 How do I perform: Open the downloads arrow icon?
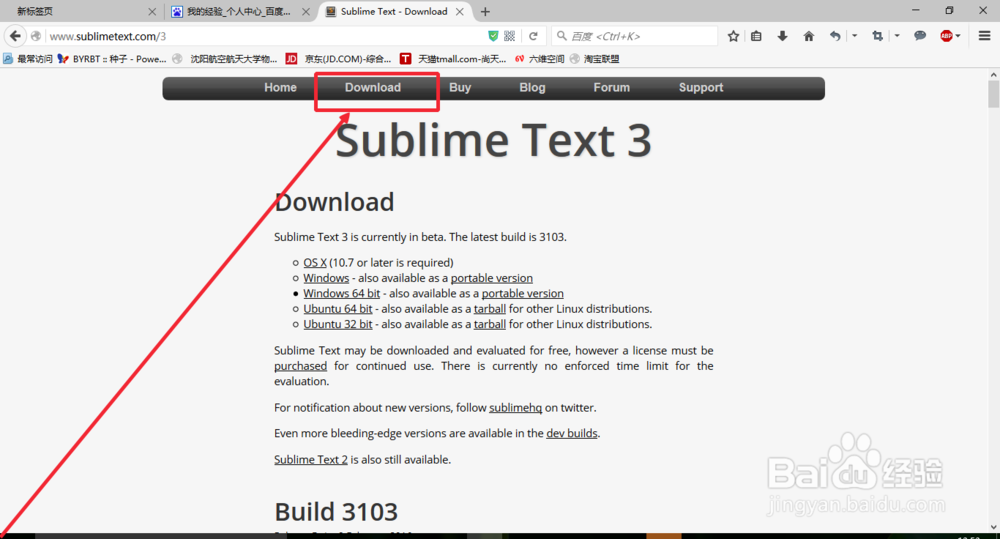pos(783,36)
